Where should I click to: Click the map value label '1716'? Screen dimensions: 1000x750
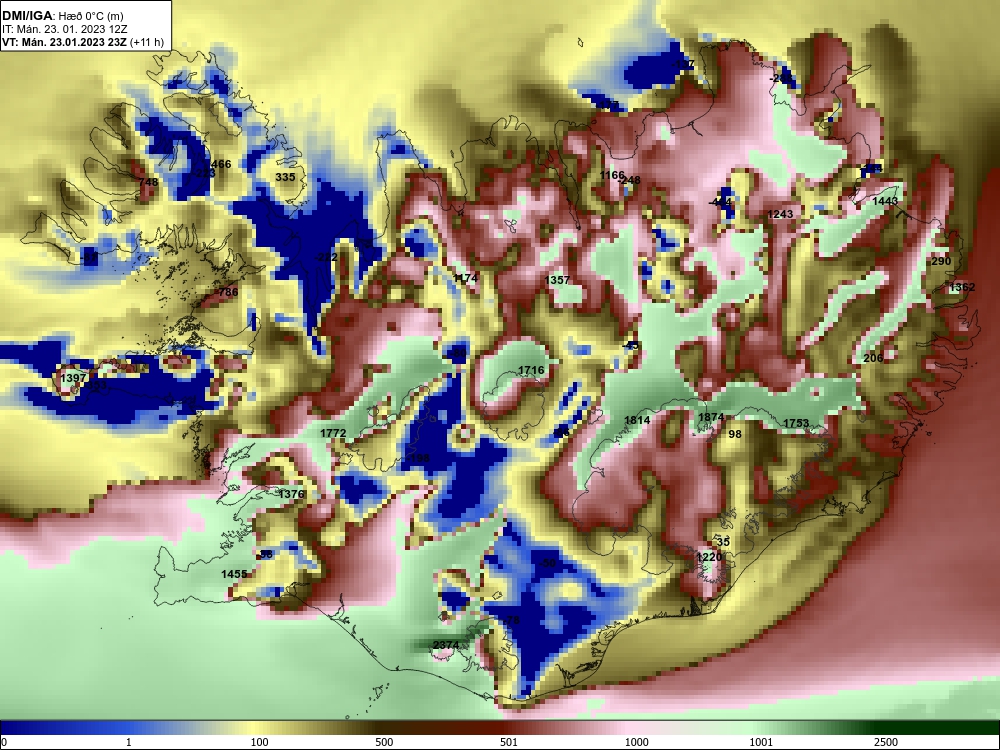tap(531, 371)
